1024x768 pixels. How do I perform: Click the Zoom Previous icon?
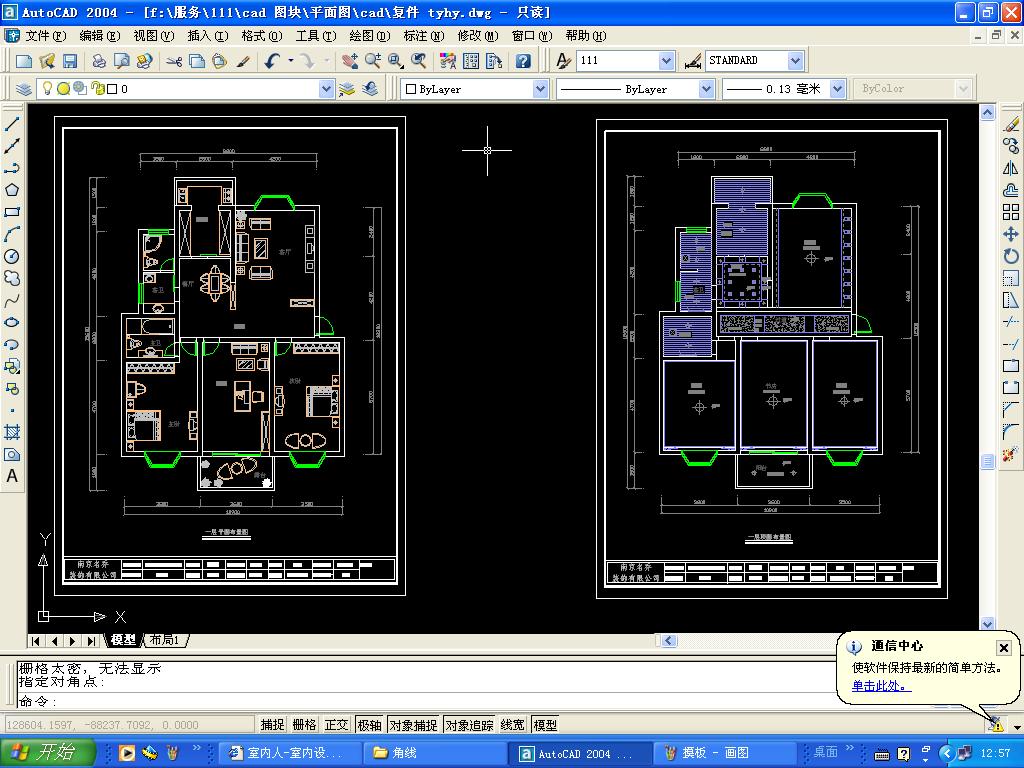click(419, 61)
